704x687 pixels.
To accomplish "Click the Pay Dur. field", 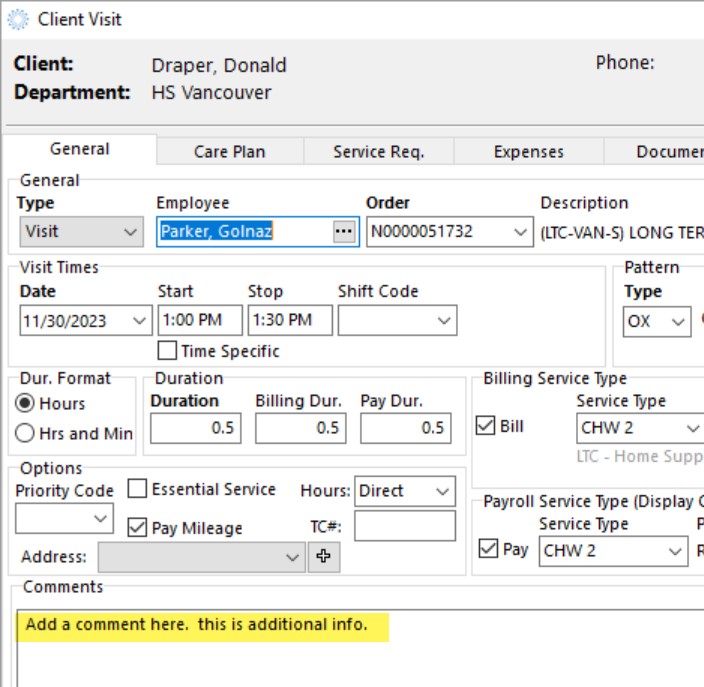I will [406, 428].
